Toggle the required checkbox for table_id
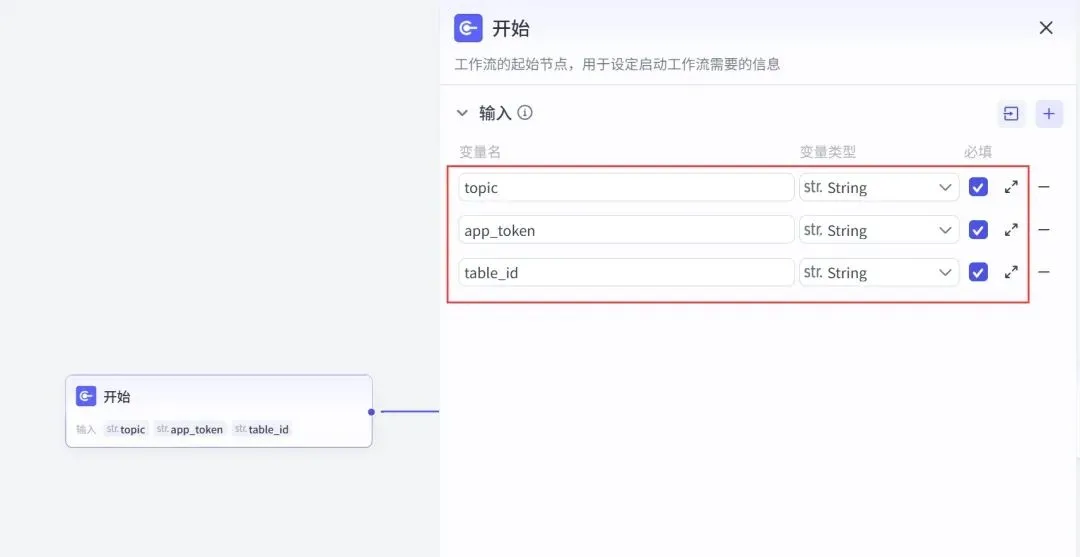 (x=978, y=273)
